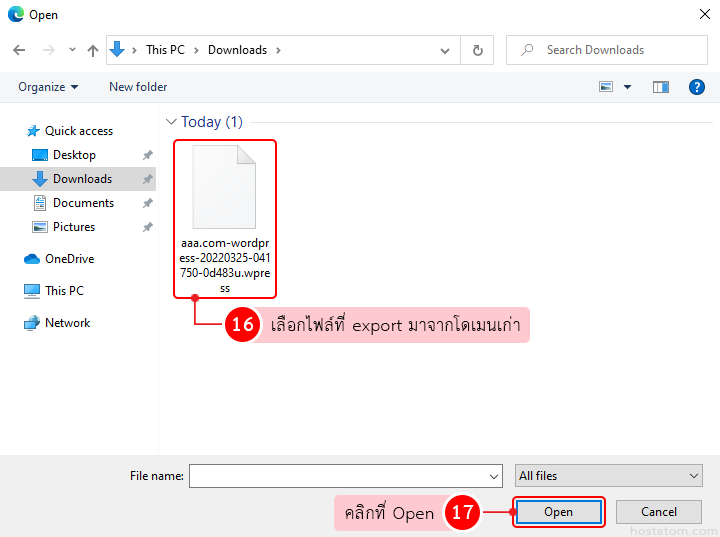Open the Help question mark icon
Image resolution: width=720 pixels, height=537 pixels.
pos(697,87)
